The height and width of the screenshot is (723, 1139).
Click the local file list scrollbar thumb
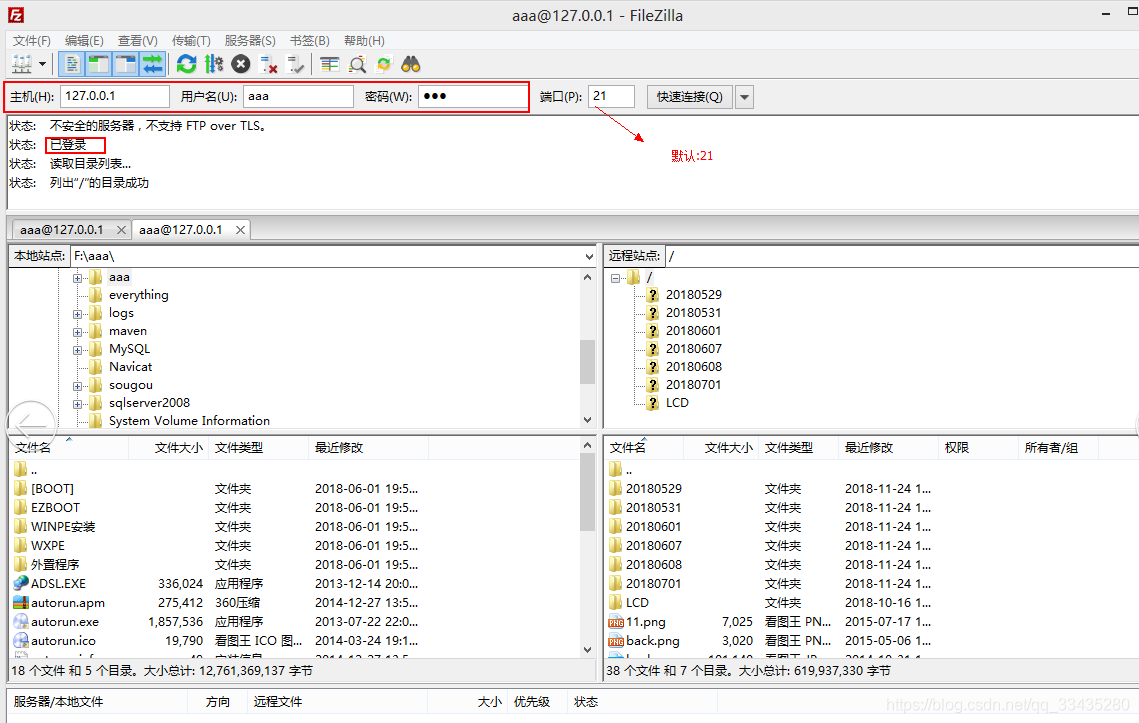pyautogui.click(x=588, y=494)
